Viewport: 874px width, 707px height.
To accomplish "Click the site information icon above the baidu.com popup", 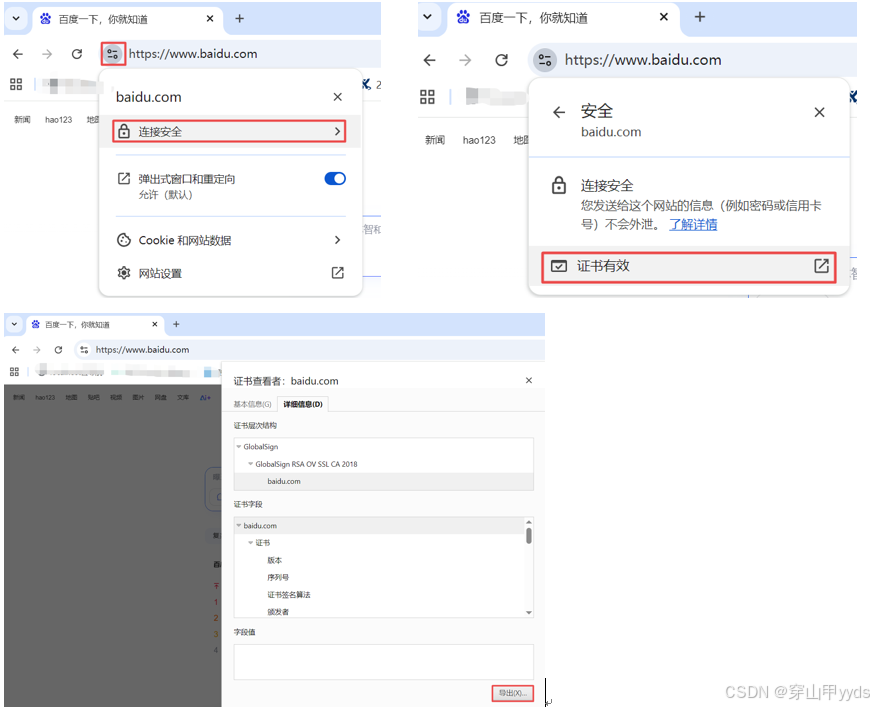I will (x=113, y=54).
